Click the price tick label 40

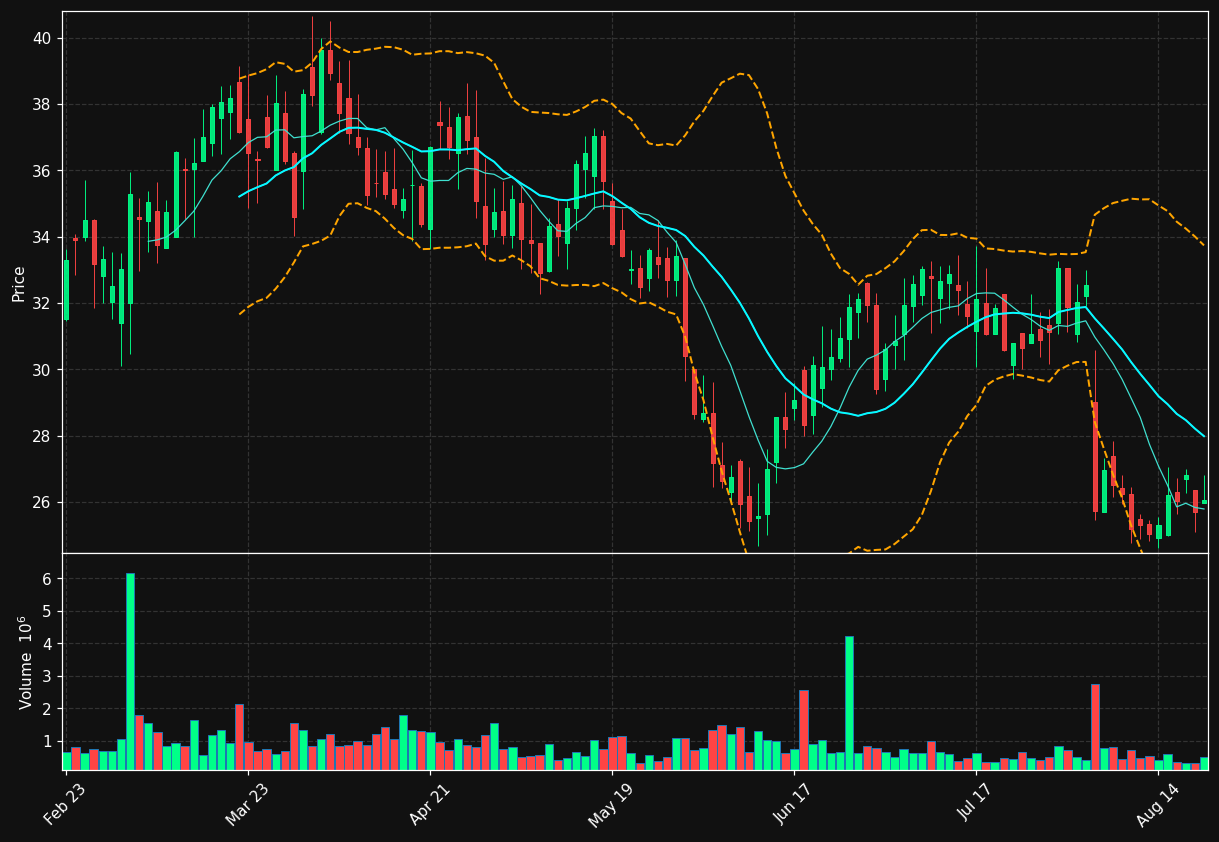[x=42, y=38]
